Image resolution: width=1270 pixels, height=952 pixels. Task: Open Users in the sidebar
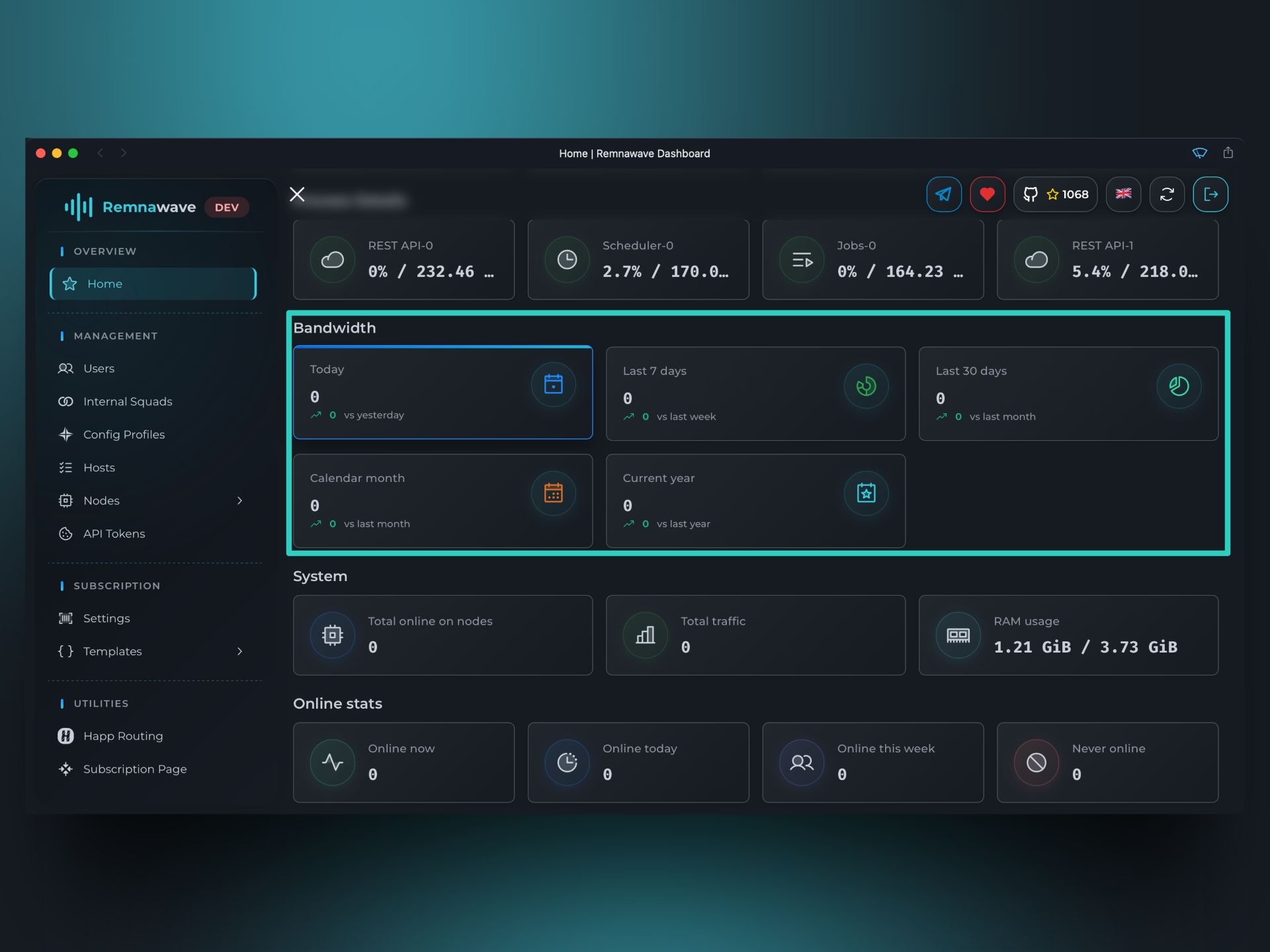pyautogui.click(x=99, y=368)
